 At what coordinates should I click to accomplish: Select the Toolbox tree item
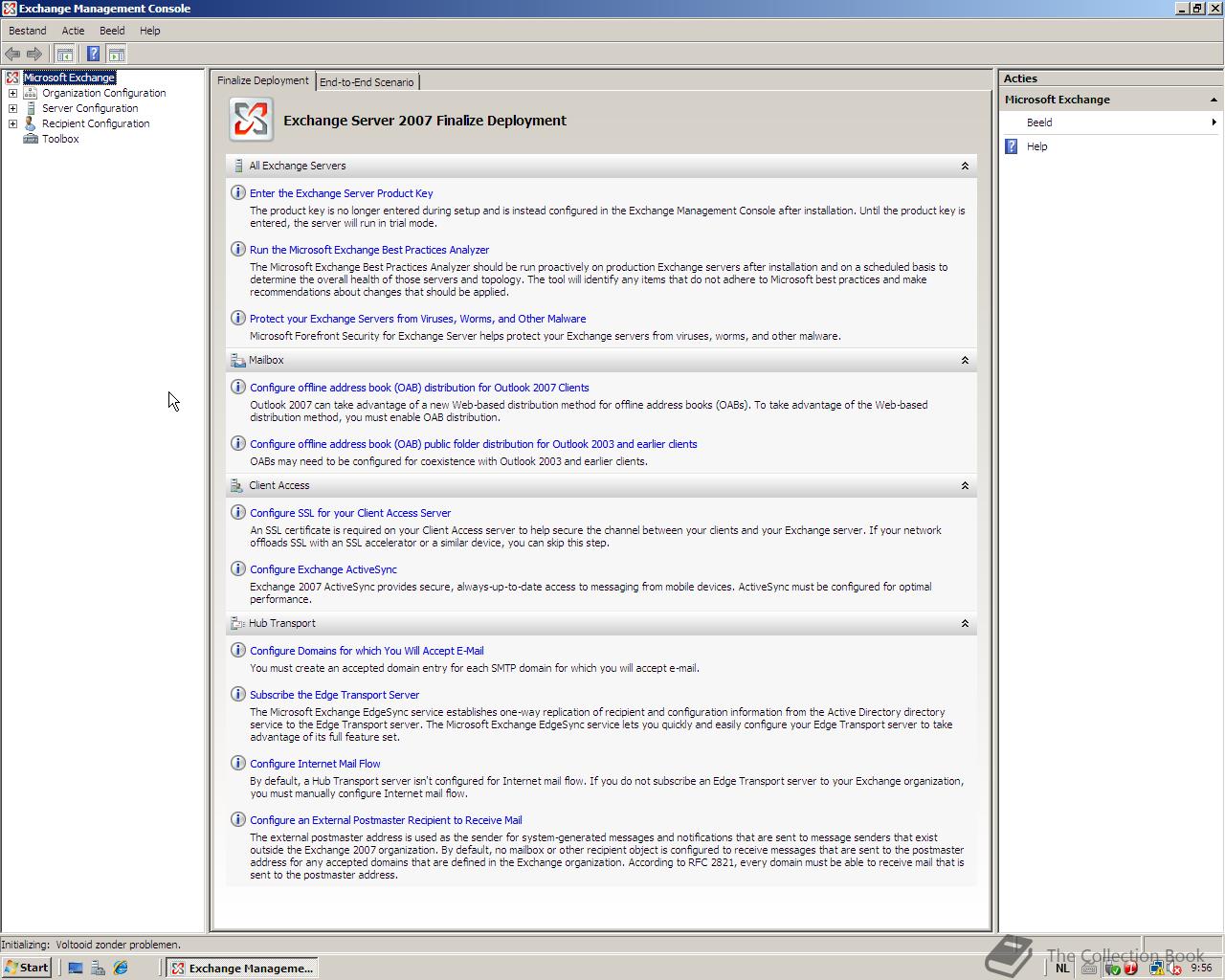60,139
